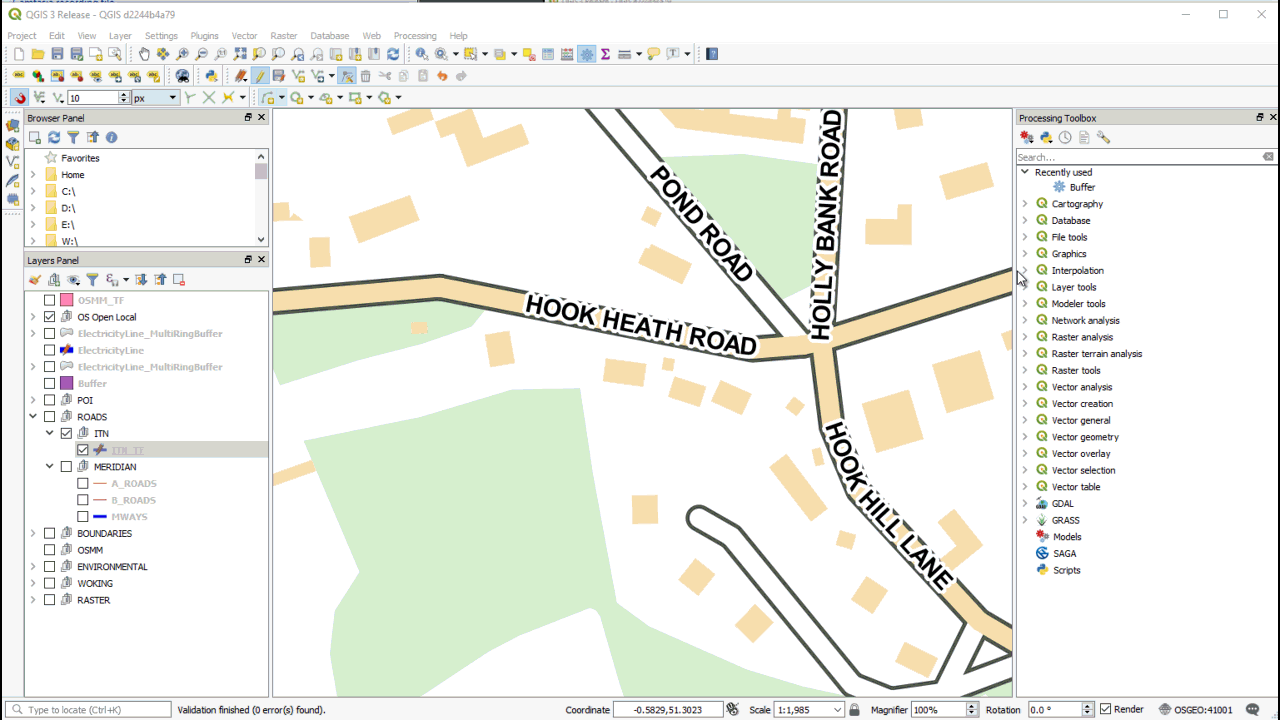
Task: Open the Plugins menu
Action: [x=205, y=36]
